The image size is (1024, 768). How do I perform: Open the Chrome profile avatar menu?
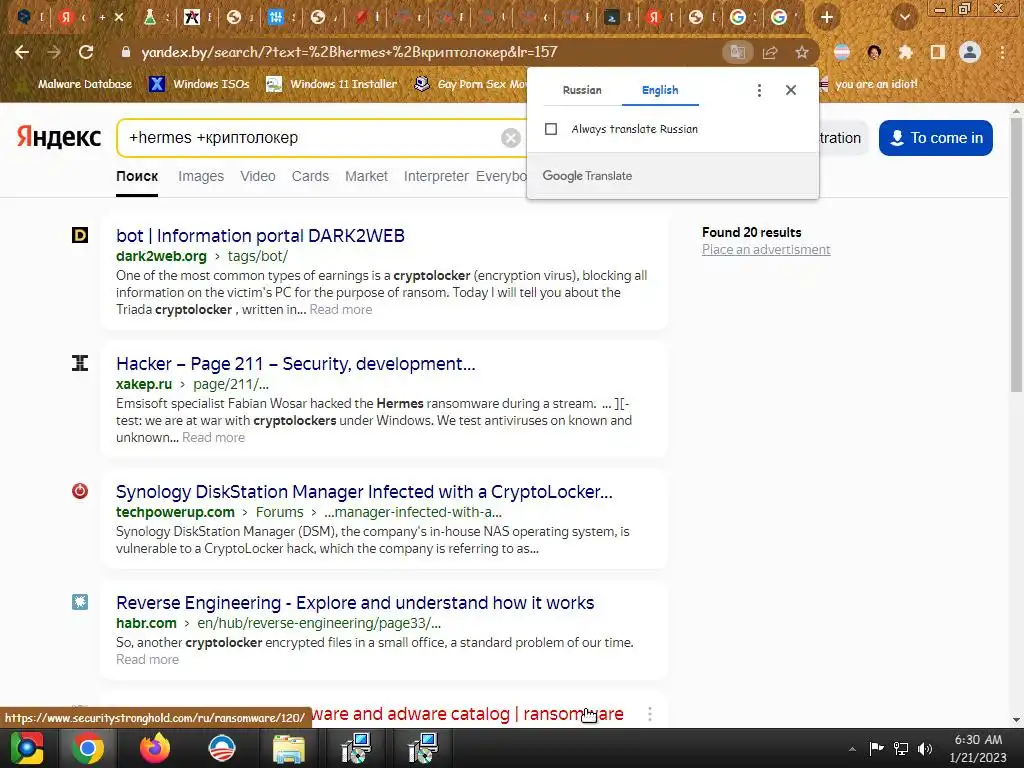point(970,52)
